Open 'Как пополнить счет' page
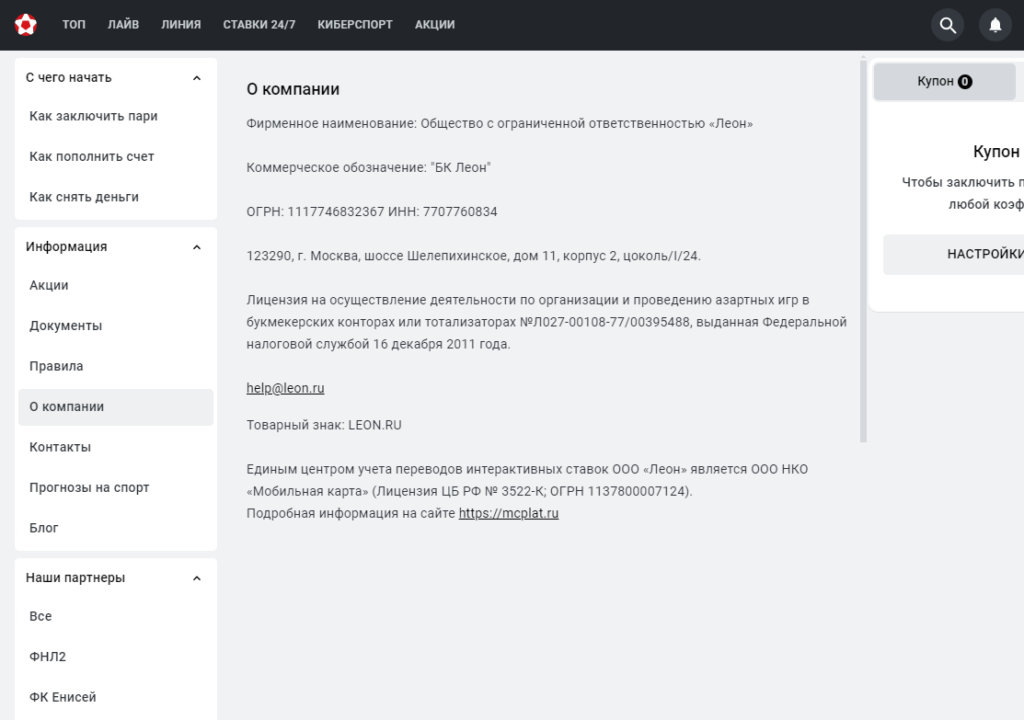Image resolution: width=1024 pixels, height=720 pixels. [116, 157]
